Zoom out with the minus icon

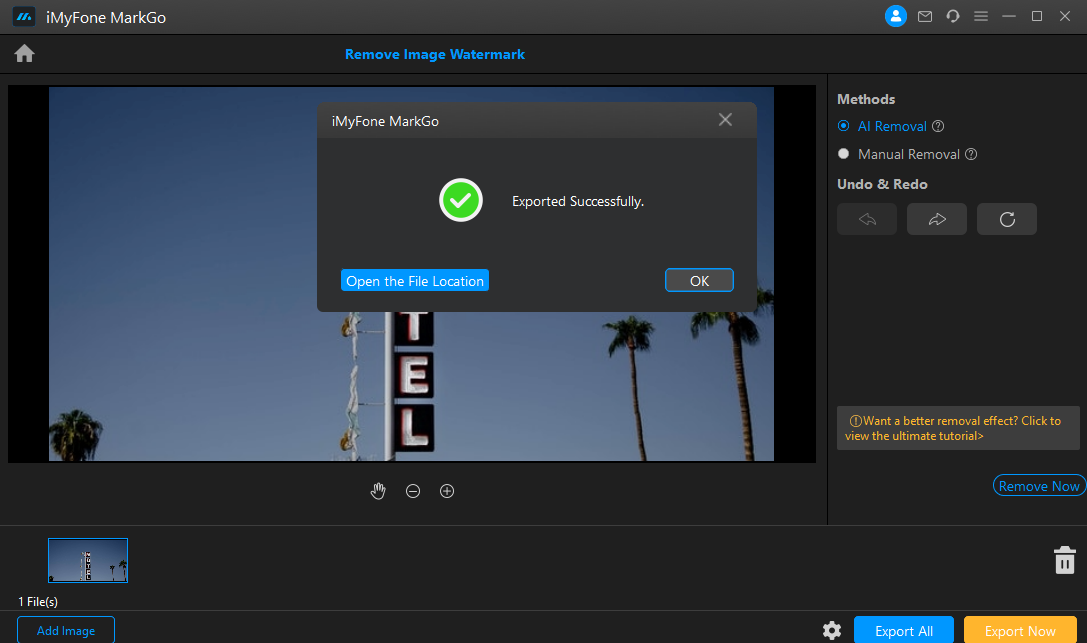click(x=413, y=491)
